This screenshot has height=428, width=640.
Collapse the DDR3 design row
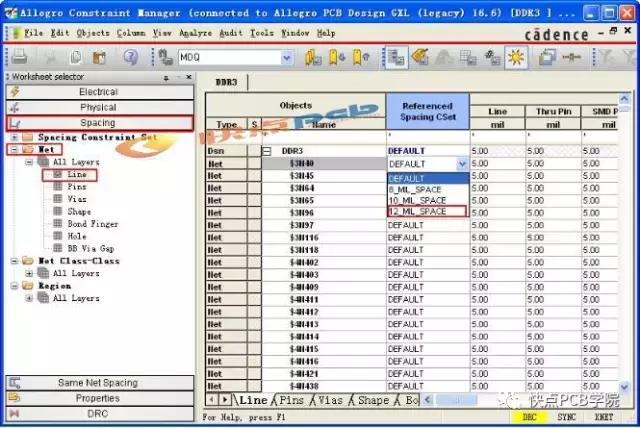coord(267,151)
